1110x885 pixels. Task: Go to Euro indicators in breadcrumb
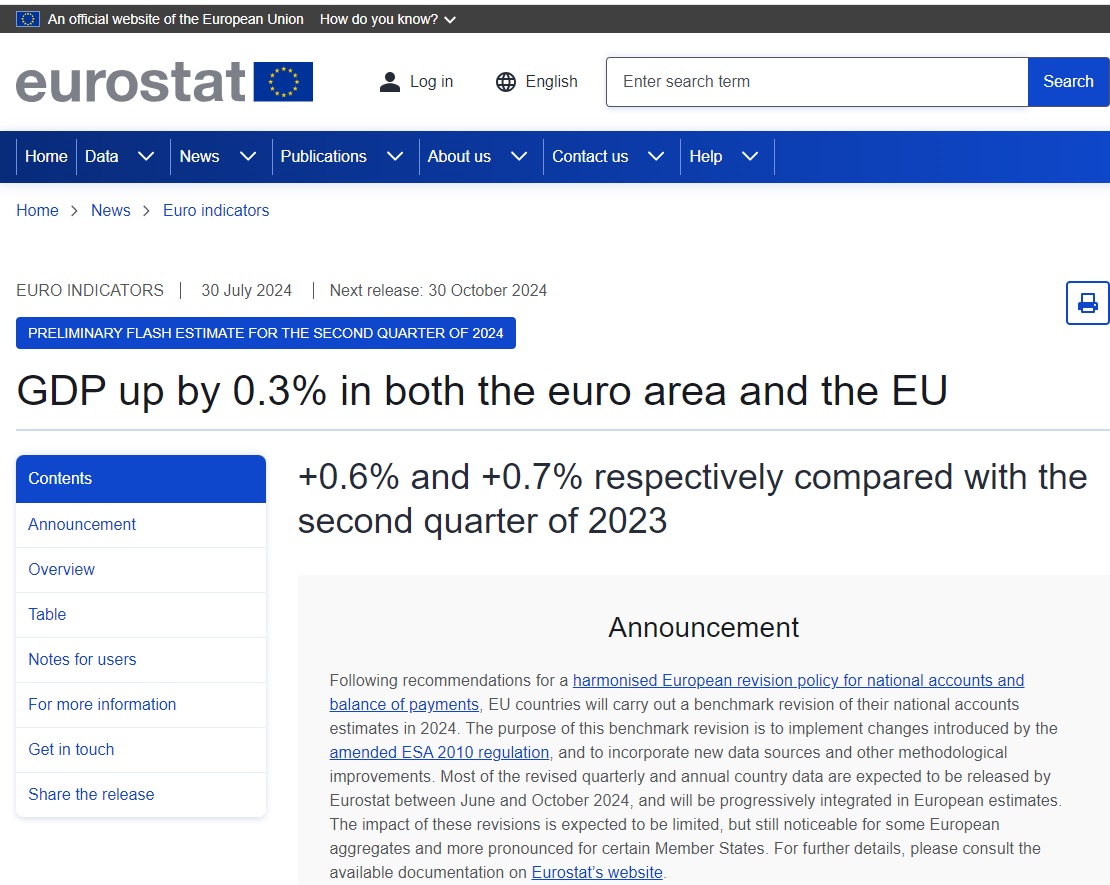pos(216,211)
